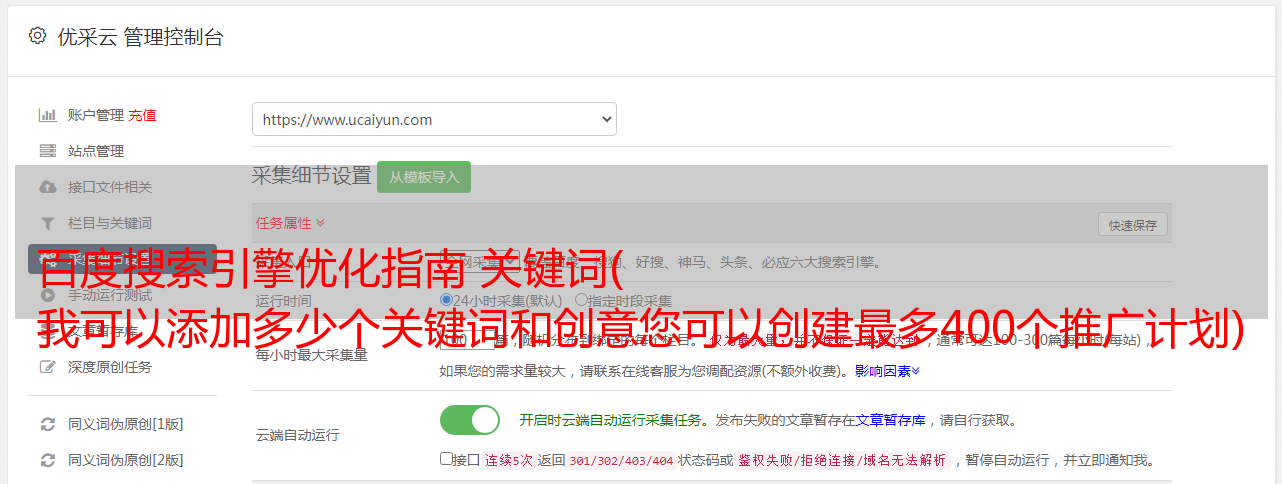
Task: Click the 采集细节设置 heading
Action: pyautogui.click(x=312, y=176)
